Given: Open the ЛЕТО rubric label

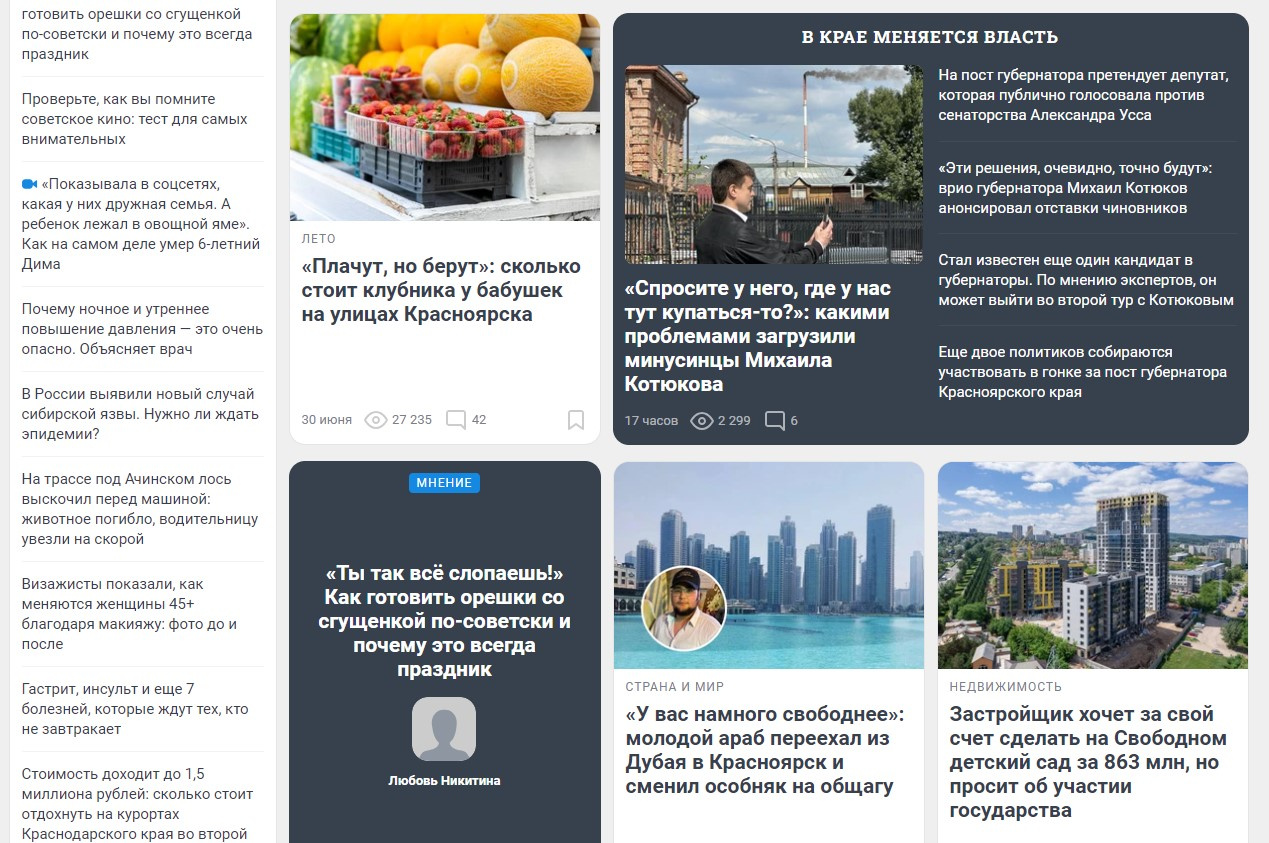Looking at the screenshot, I should click(x=319, y=239).
